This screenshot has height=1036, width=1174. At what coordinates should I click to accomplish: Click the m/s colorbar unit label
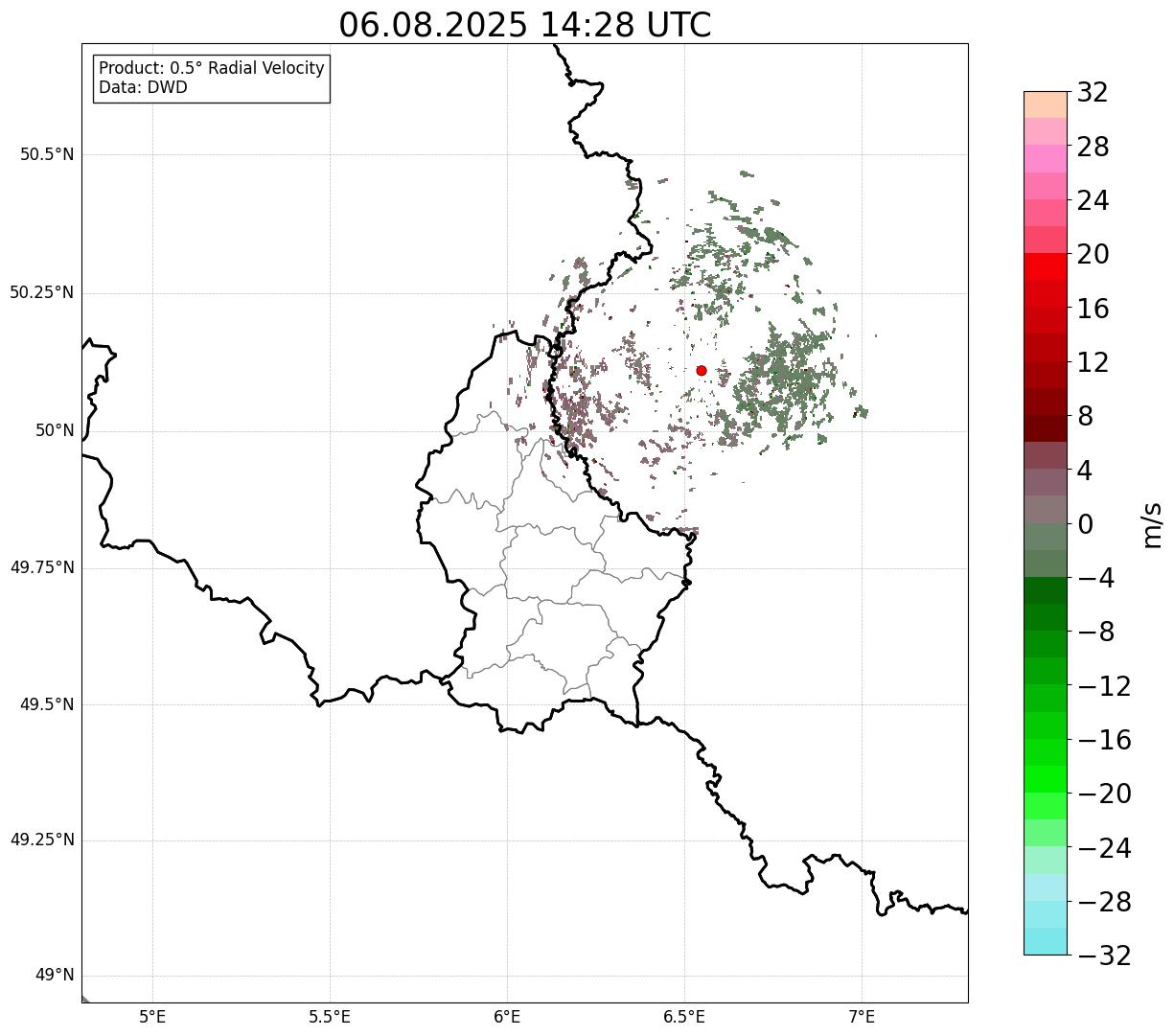coord(1151,524)
